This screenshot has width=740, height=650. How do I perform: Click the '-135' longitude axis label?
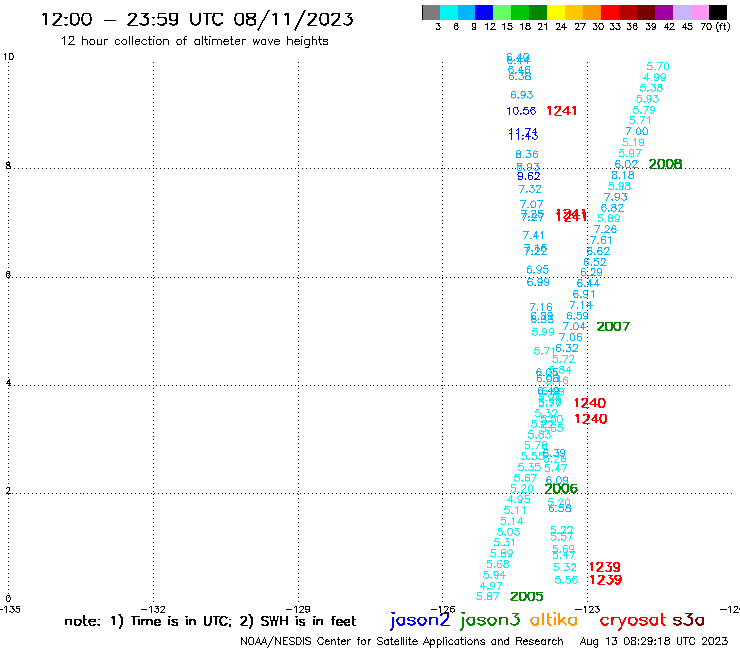[10, 609]
